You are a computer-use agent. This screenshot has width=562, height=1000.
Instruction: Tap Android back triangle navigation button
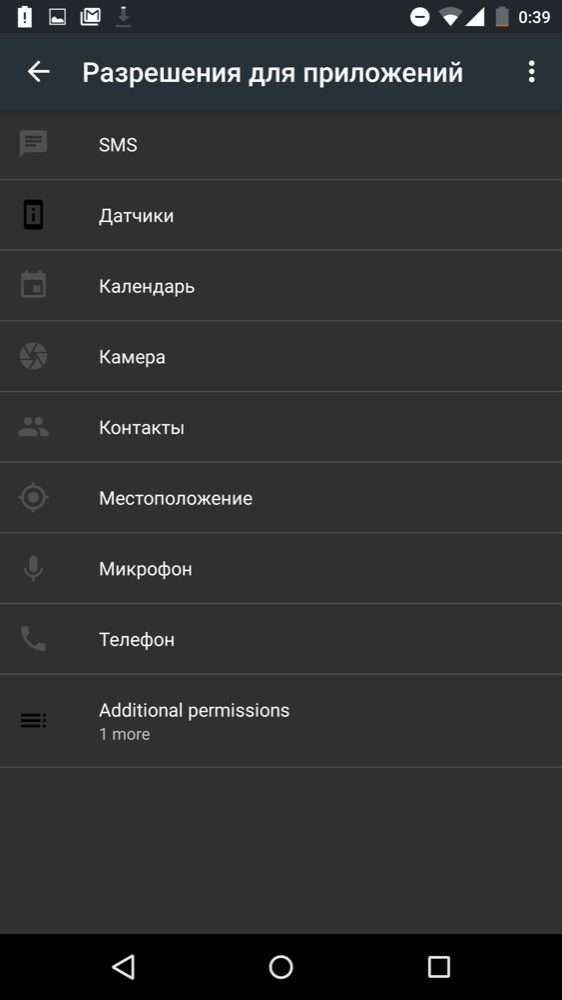(x=123, y=967)
